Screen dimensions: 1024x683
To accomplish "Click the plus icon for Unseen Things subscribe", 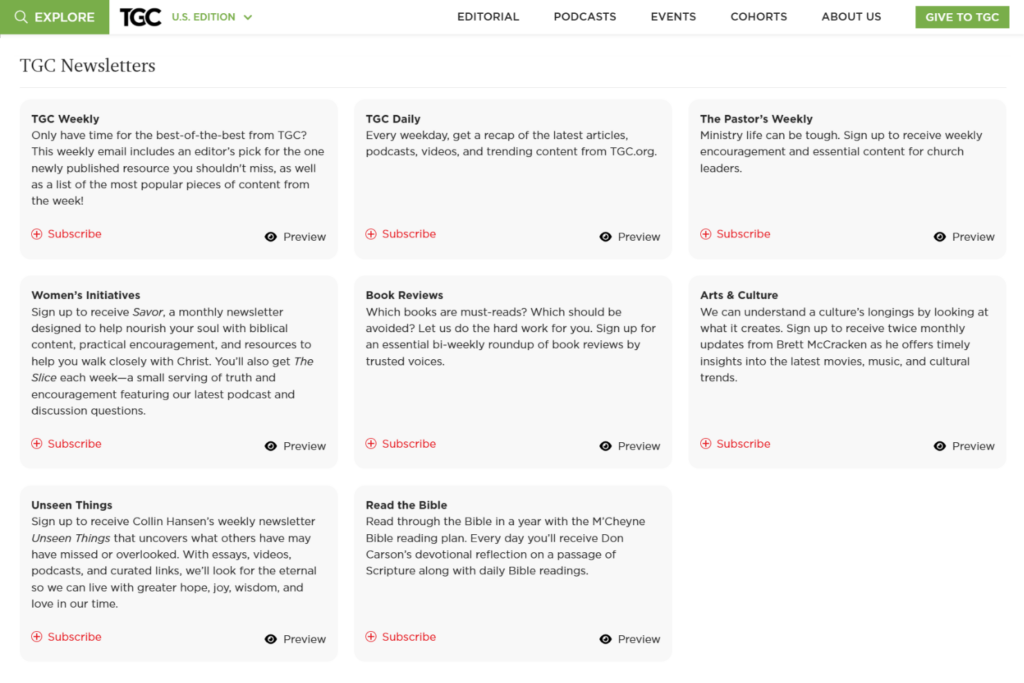I will [37, 637].
